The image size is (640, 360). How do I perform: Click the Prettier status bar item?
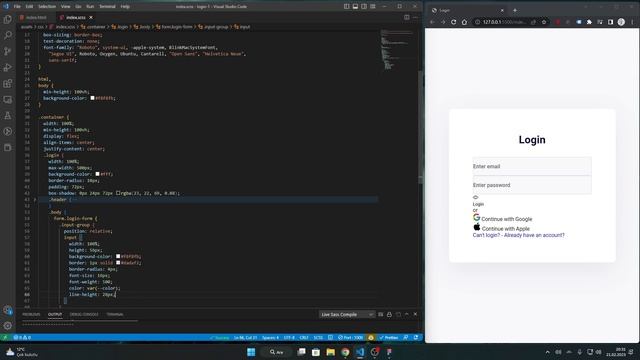click(389, 338)
